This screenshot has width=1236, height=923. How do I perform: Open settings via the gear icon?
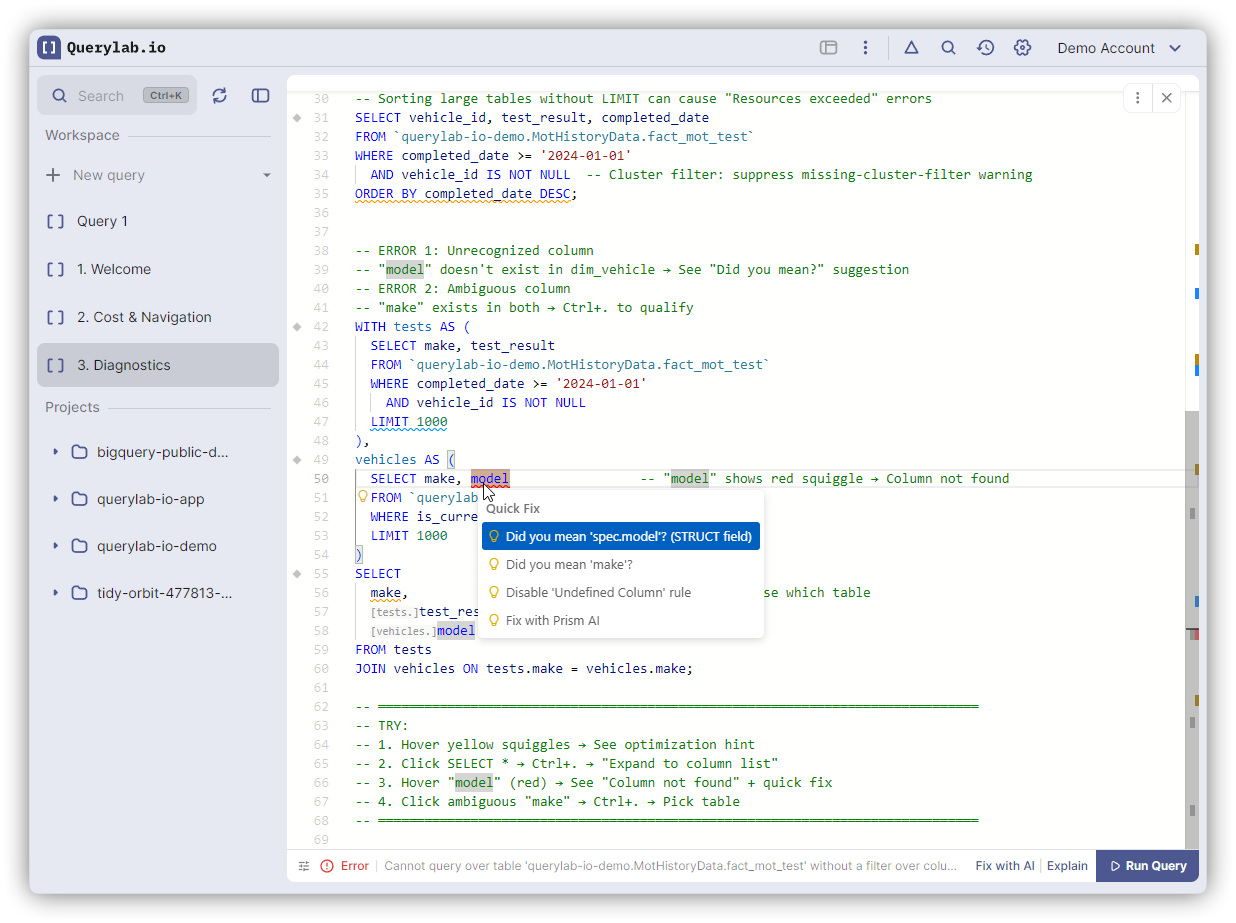(1022, 48)
